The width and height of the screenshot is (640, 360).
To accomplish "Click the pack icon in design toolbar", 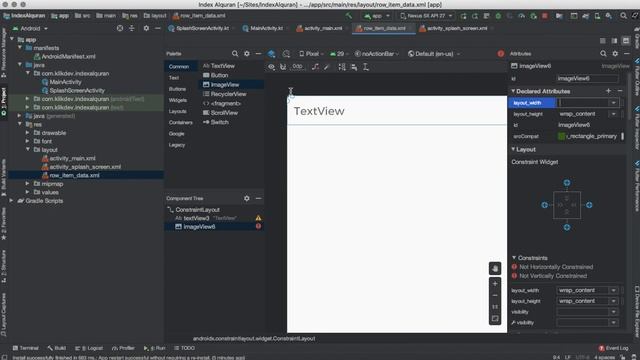I will [342, 67].
